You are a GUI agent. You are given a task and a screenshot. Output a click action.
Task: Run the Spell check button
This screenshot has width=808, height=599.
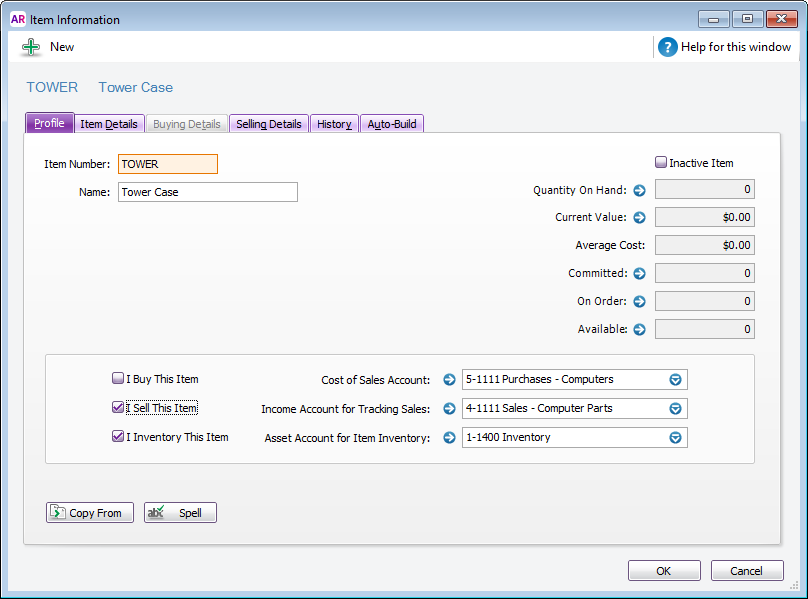pos(180,513)
